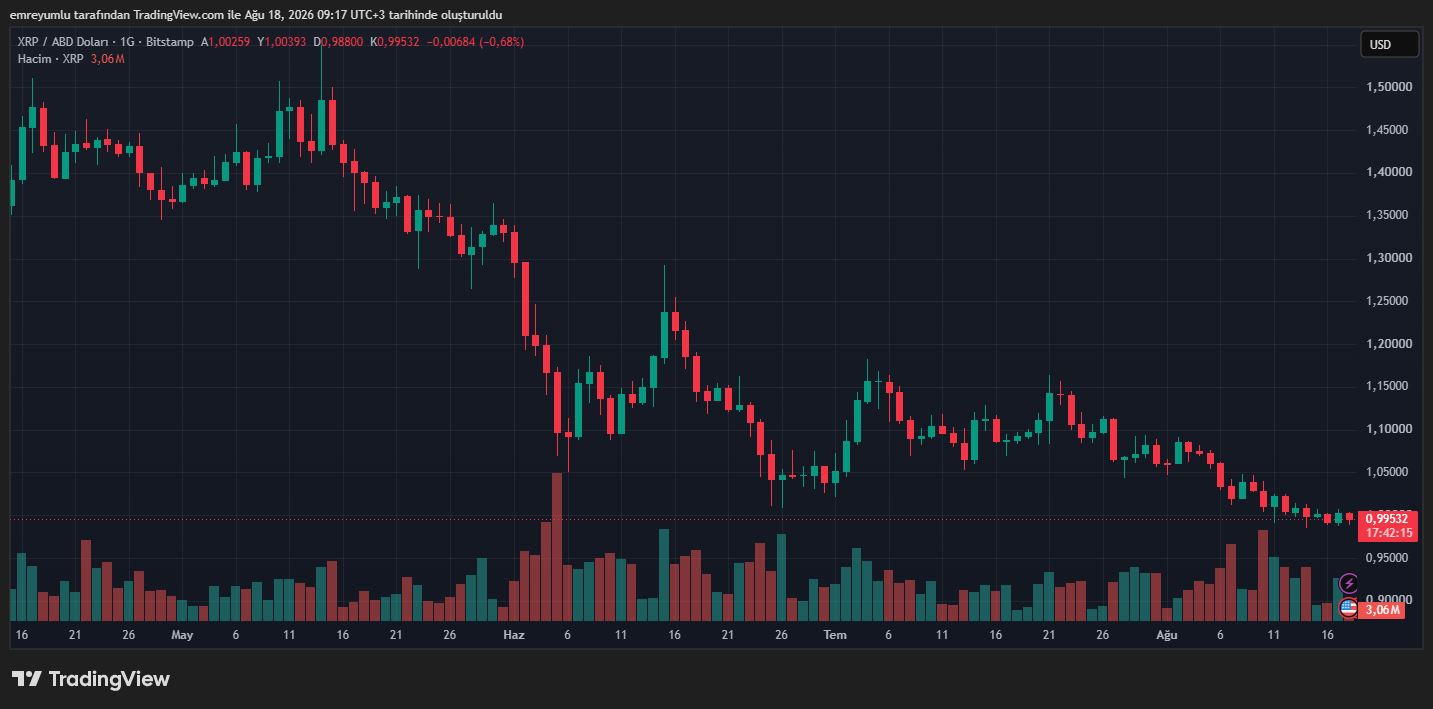Click the red 0,99532 current price label on axis
1433x709 pixels.
[1387, 518]
